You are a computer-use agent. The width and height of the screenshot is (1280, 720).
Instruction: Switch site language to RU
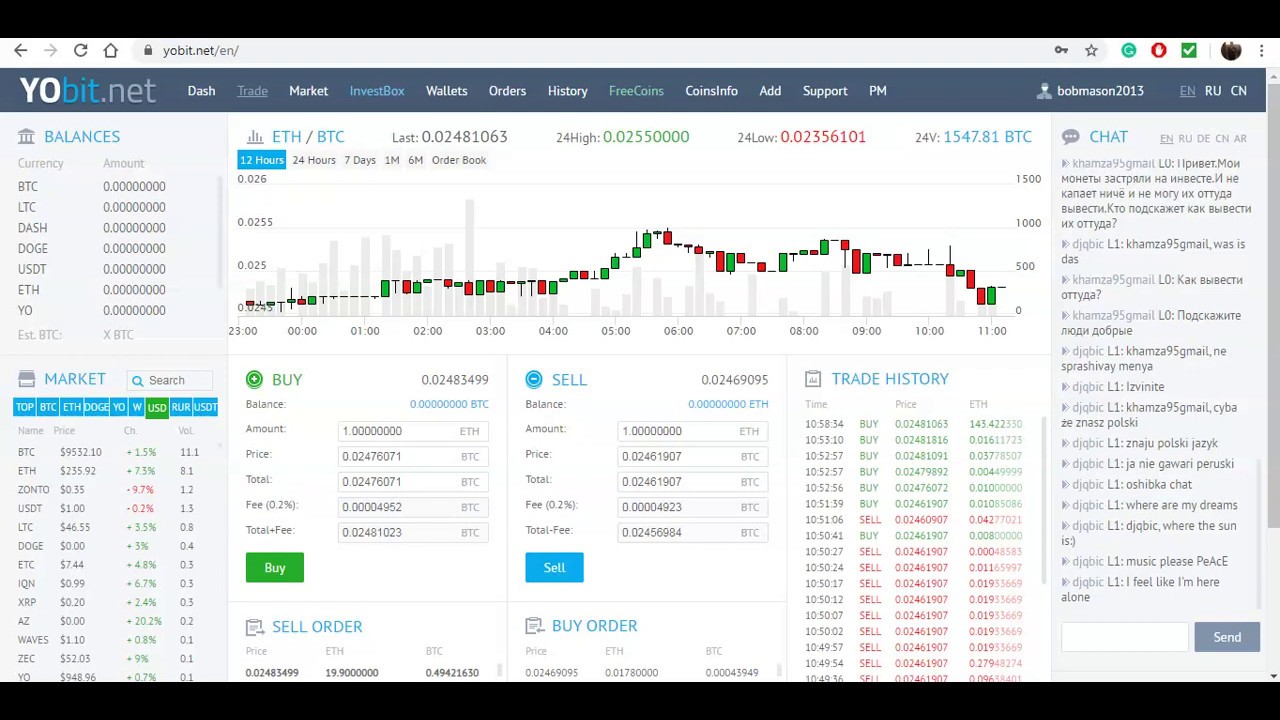pyautogui.click(x=1213, y=91)
